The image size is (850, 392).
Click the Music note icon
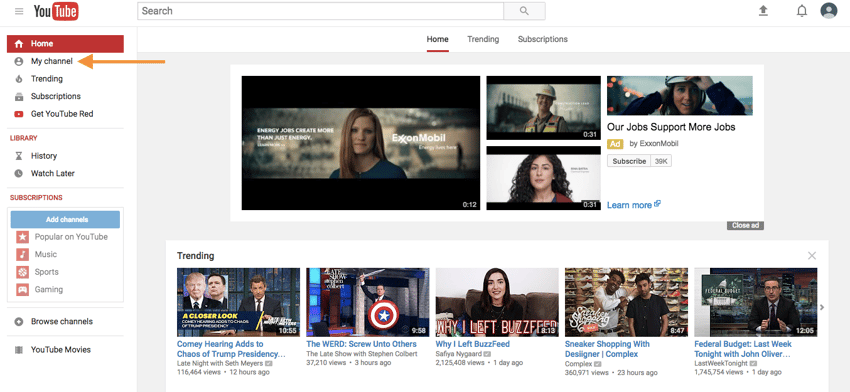point(23,254)
